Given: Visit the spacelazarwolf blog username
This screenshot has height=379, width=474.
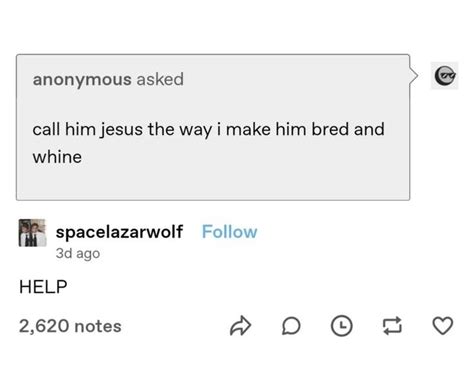Looking at the screenshot, I should (119, 232).
